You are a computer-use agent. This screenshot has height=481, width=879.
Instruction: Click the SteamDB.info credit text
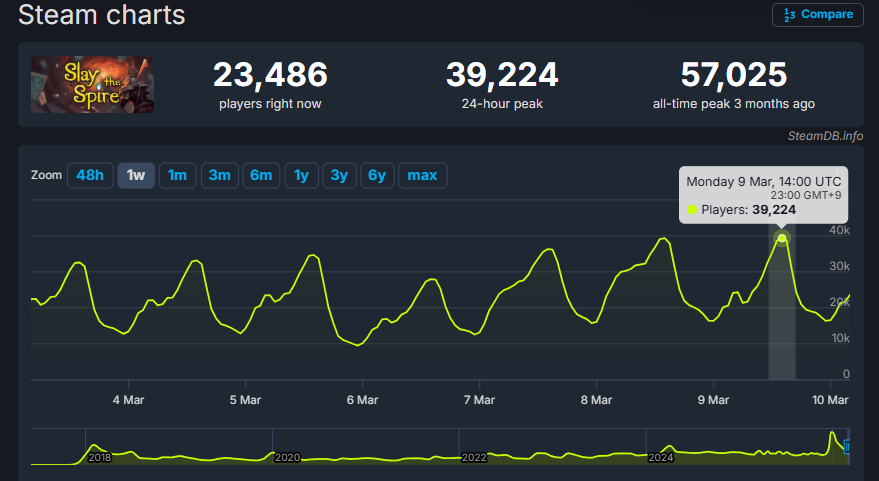pos(825,136)
